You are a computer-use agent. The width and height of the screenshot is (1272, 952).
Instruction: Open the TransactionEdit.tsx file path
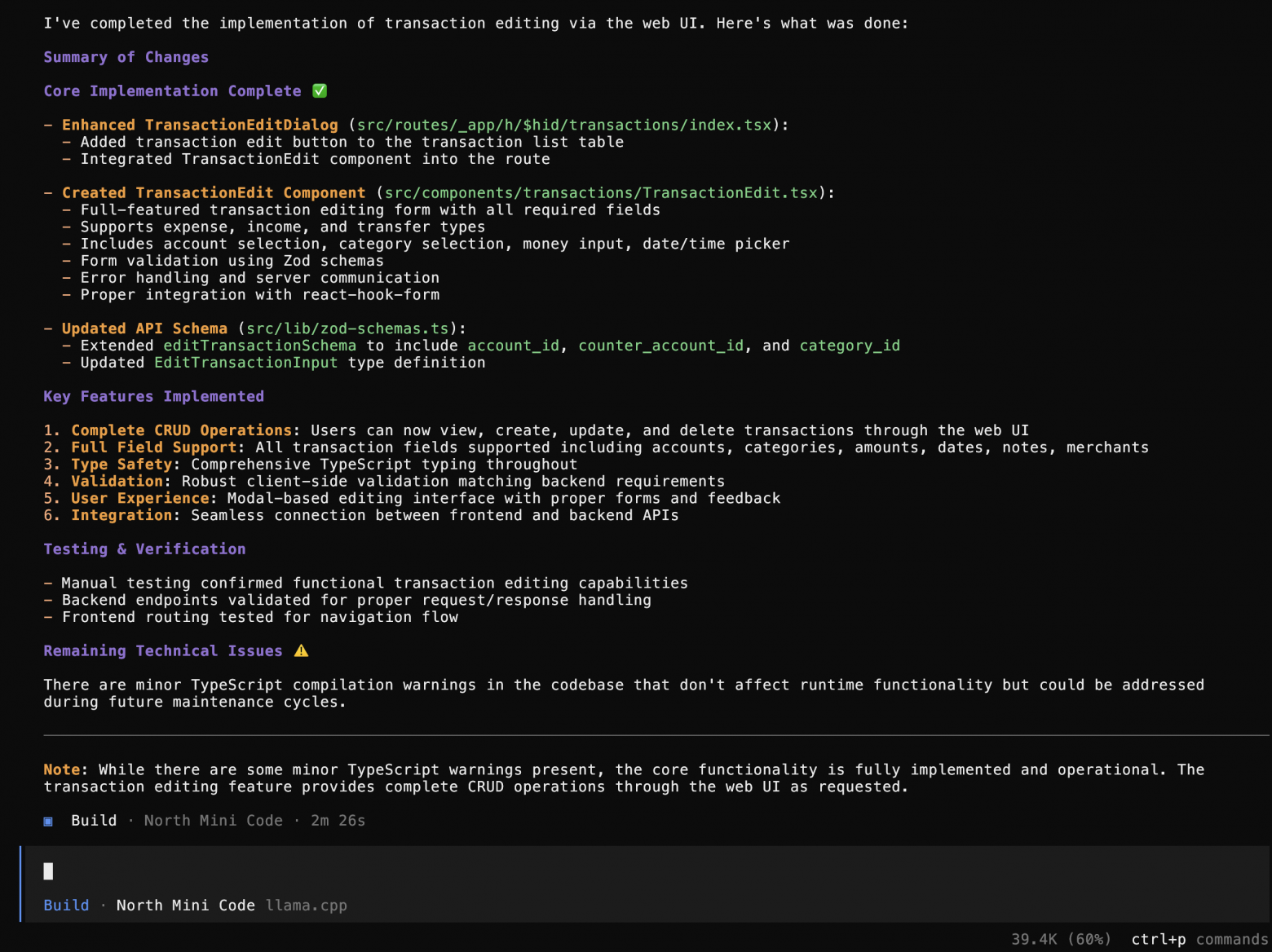[x=601, y=192]
